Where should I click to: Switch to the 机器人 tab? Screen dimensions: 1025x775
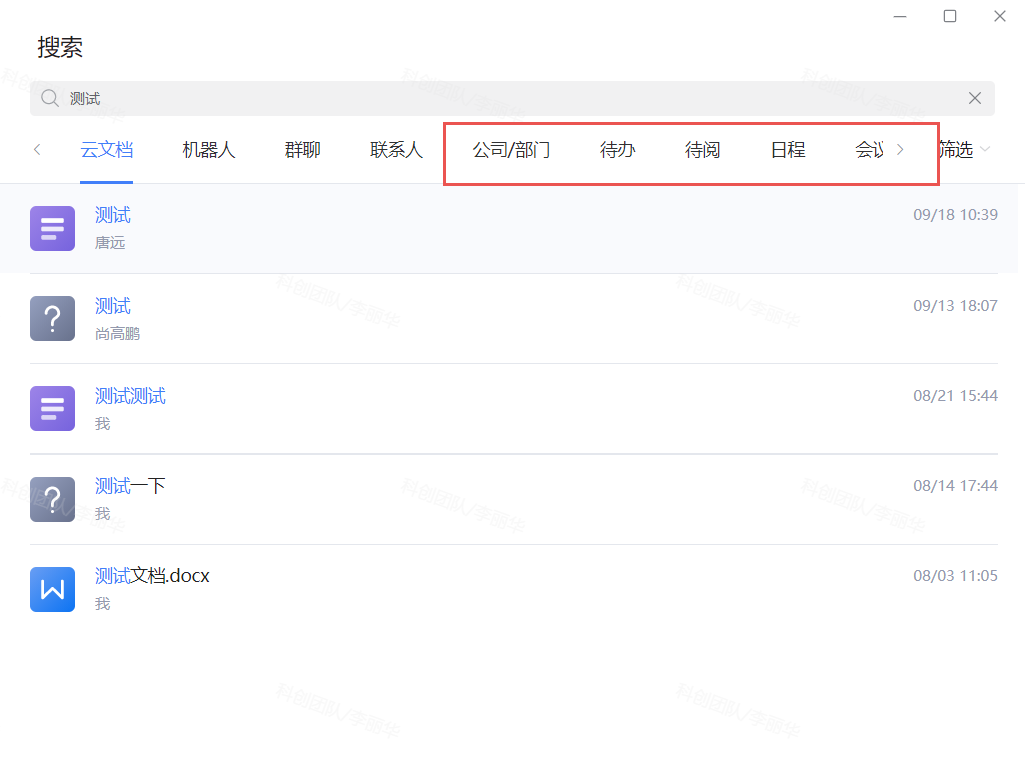pyautogui.click(x=208, y=150)
